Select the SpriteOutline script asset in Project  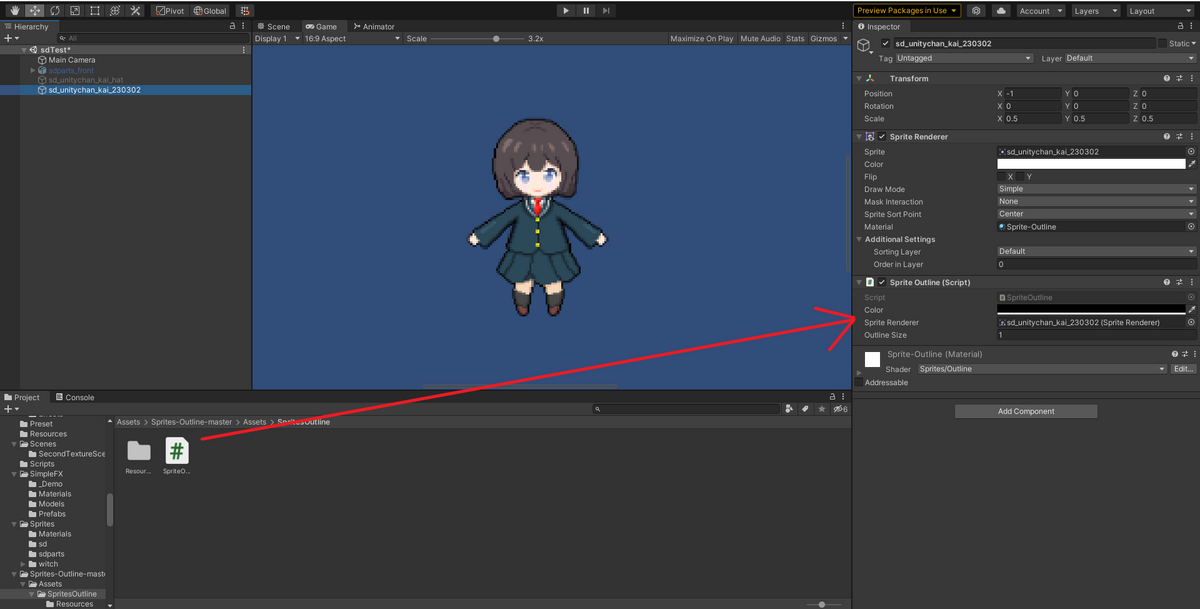[176, 452]
